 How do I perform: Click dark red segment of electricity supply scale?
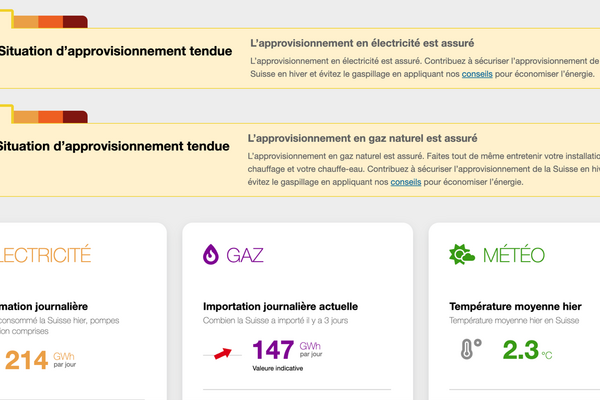tap(76, 22)
